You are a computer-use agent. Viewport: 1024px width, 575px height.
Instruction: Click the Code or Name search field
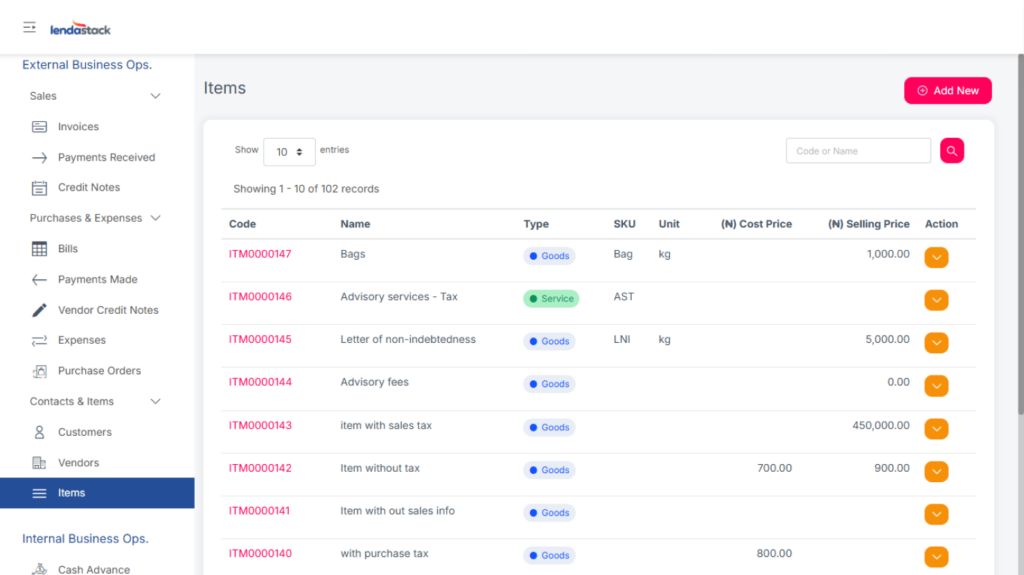(858, 151)
